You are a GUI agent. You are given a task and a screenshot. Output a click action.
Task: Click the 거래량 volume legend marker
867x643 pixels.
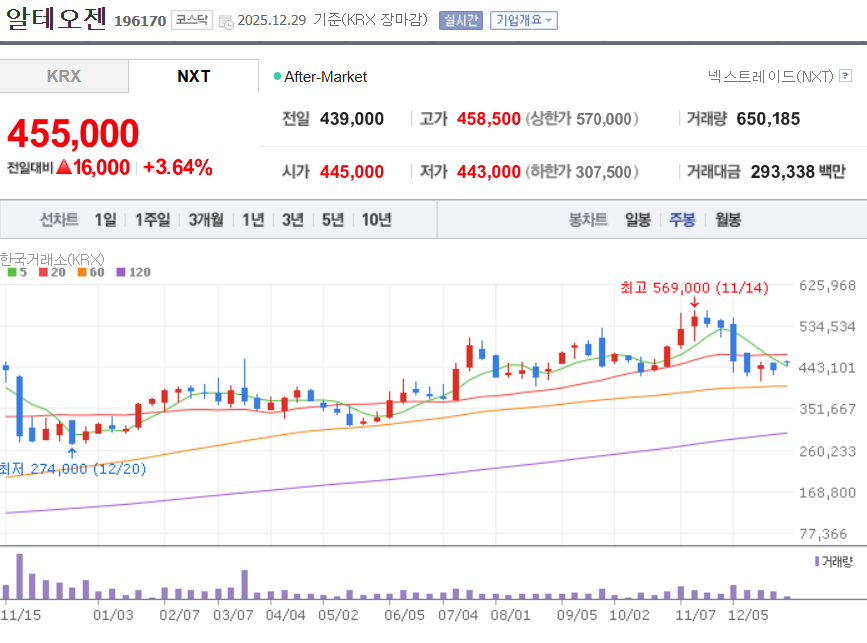[x=817, y=562]
